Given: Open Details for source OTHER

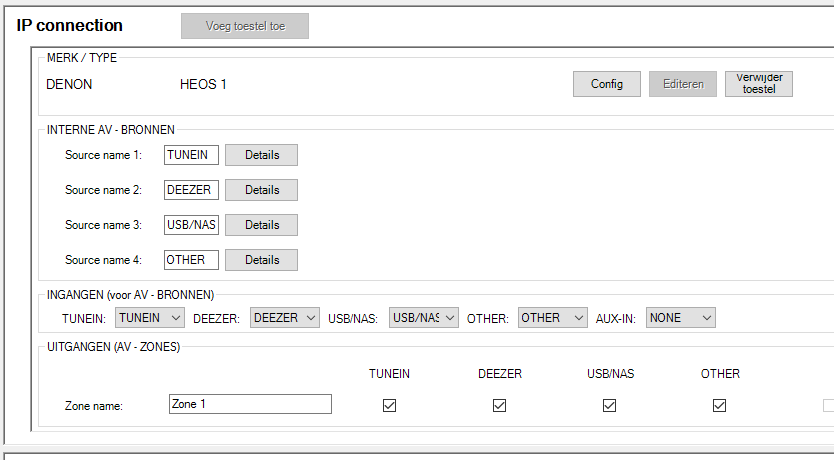Looking at the screenshot, I should pyautogui.click(x=261, y=260).
